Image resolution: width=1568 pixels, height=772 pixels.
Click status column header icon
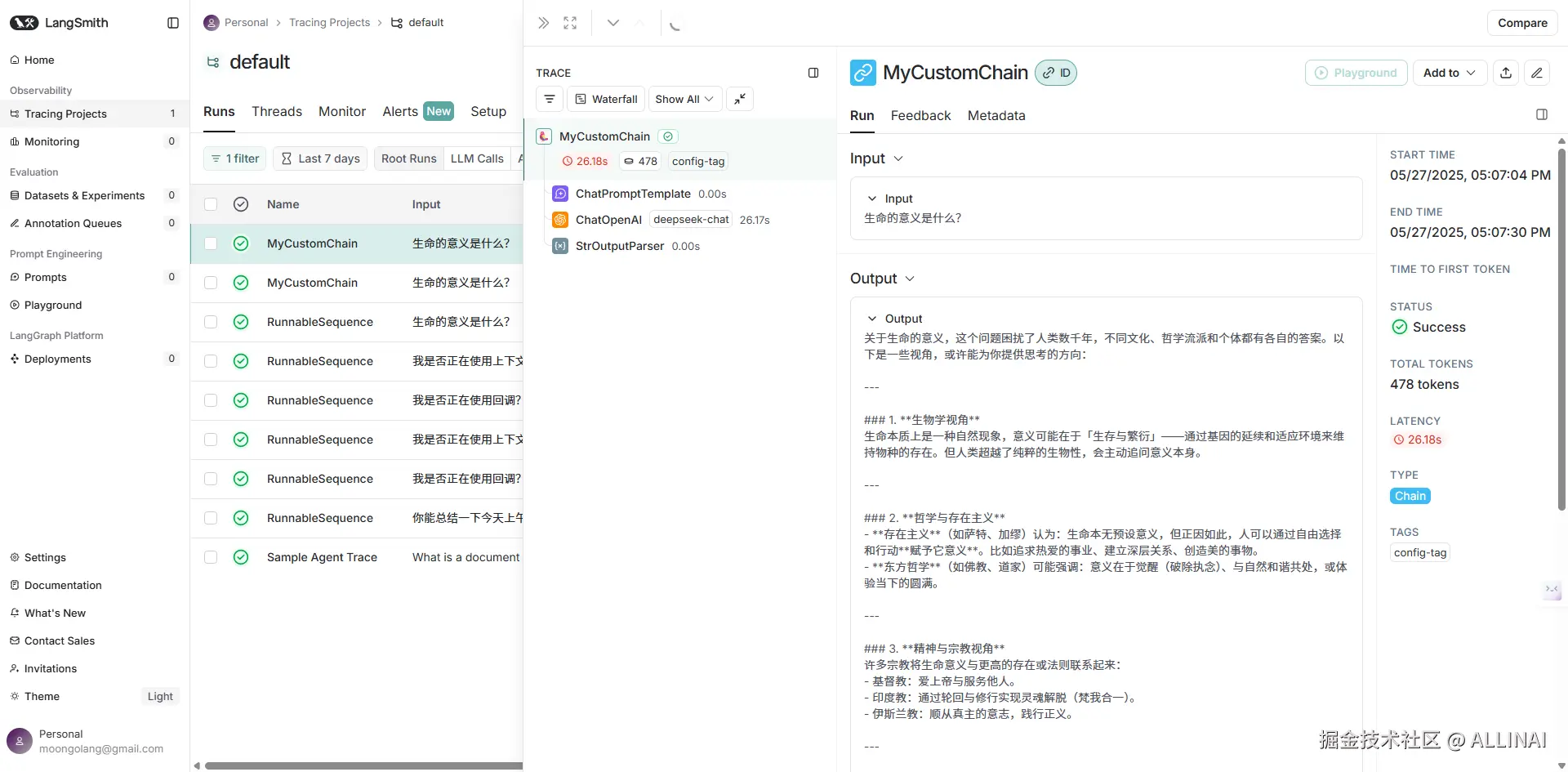(x=241, y=204)
